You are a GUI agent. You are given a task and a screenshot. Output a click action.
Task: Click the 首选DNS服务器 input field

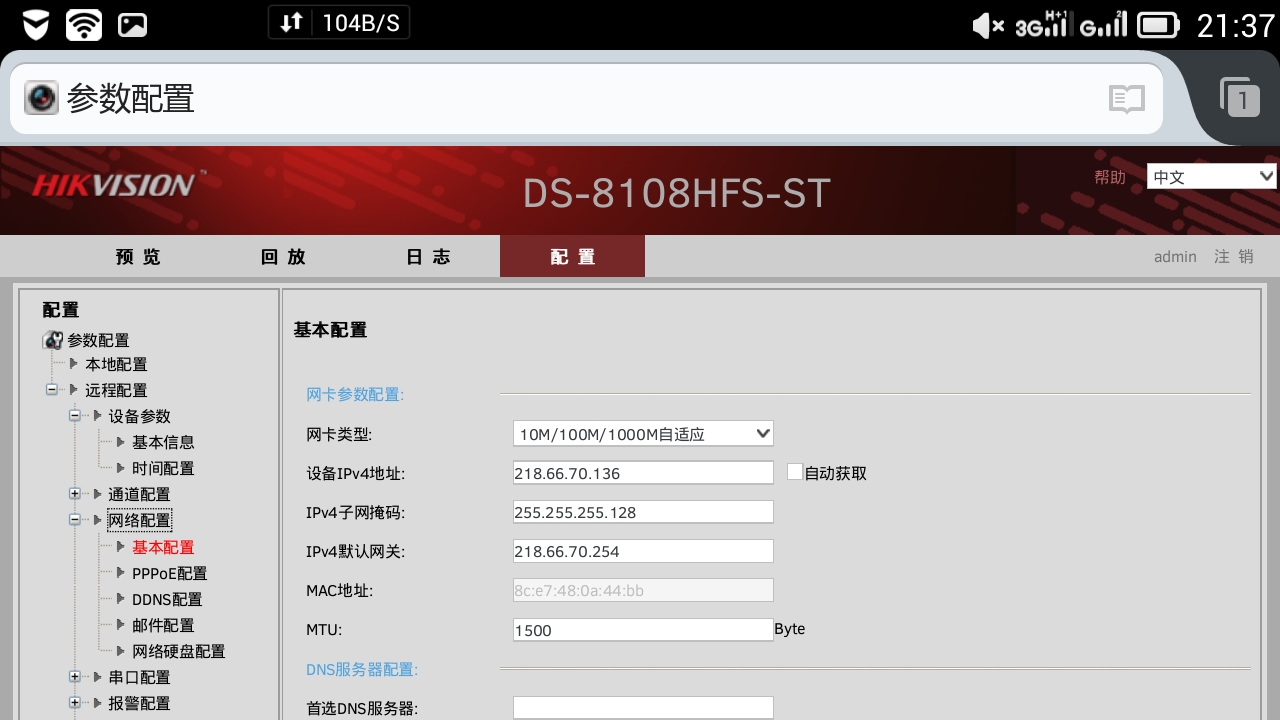coord(643,708)
